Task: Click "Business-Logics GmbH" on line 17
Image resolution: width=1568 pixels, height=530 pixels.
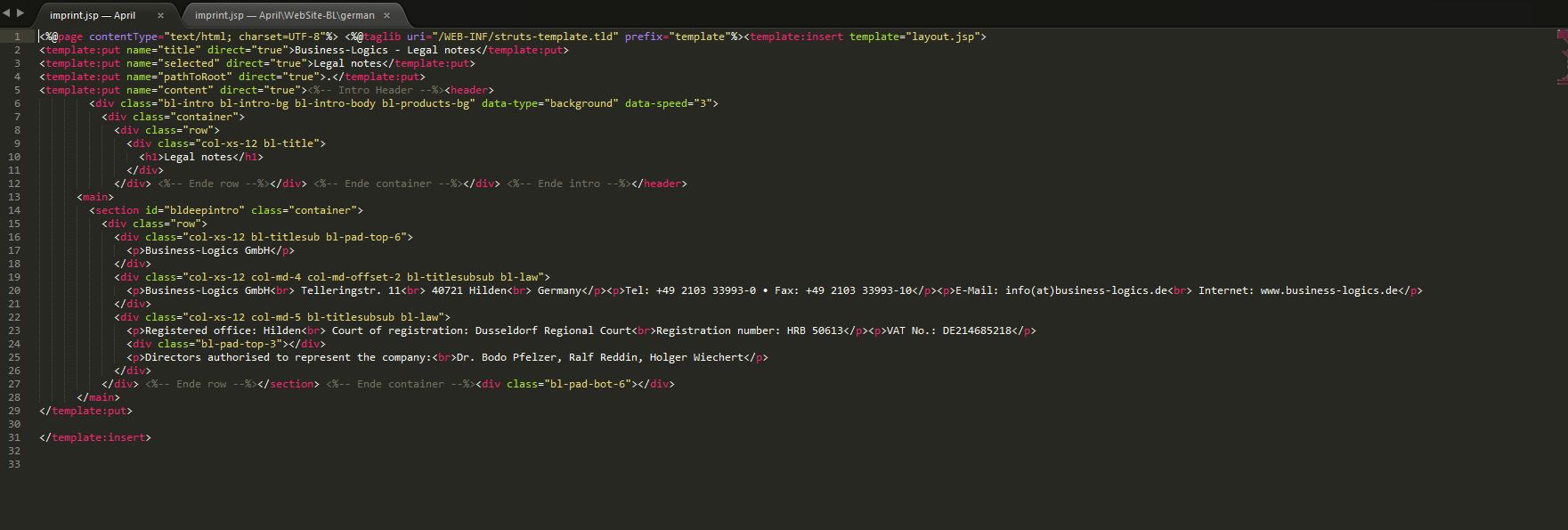Action: [x=207, y=250]
